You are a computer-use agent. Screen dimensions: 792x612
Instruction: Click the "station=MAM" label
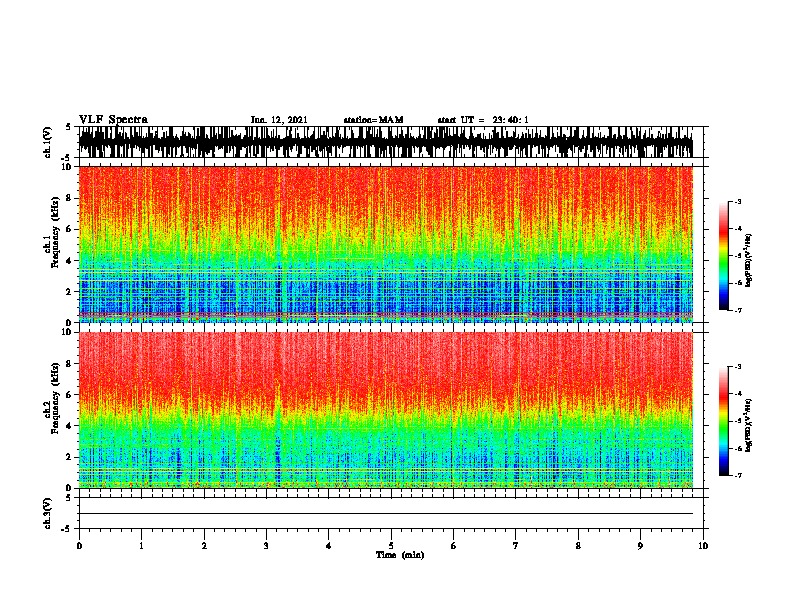click(374, 120)
